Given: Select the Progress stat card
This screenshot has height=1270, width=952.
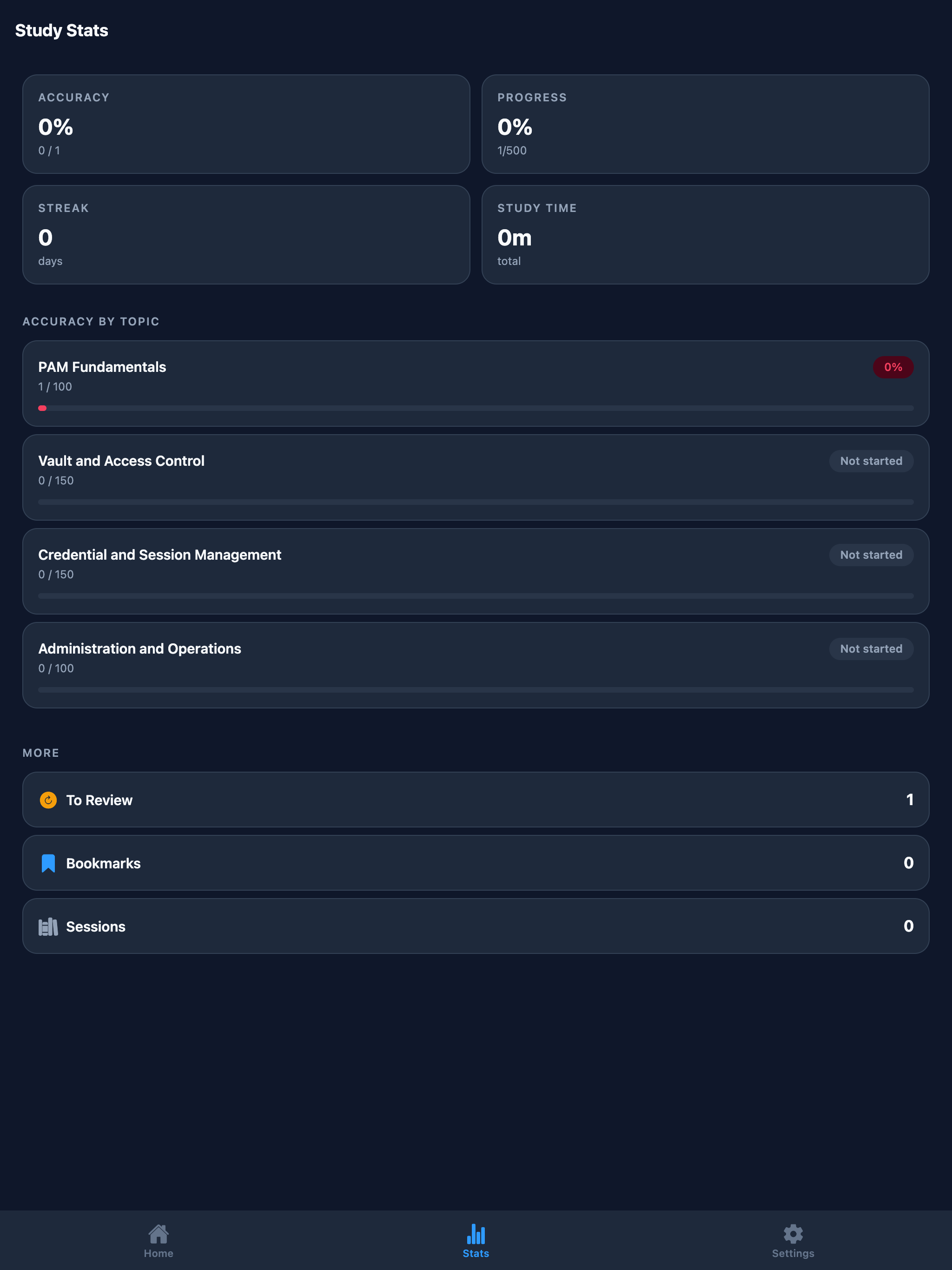Looking at the screenshot, I should coord(705,124).
